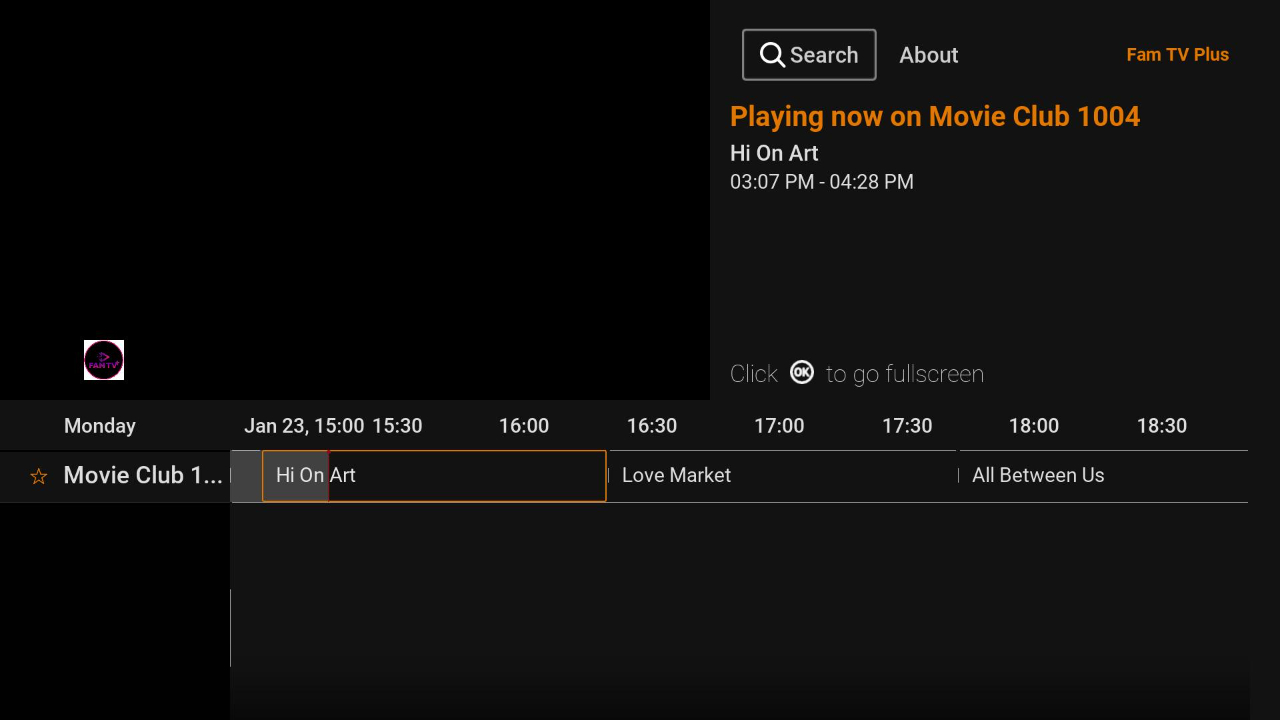This screenshot has height=720, width=1280.
Task: Select the FANTV channel logo watermark
Action: pos(103,360)
